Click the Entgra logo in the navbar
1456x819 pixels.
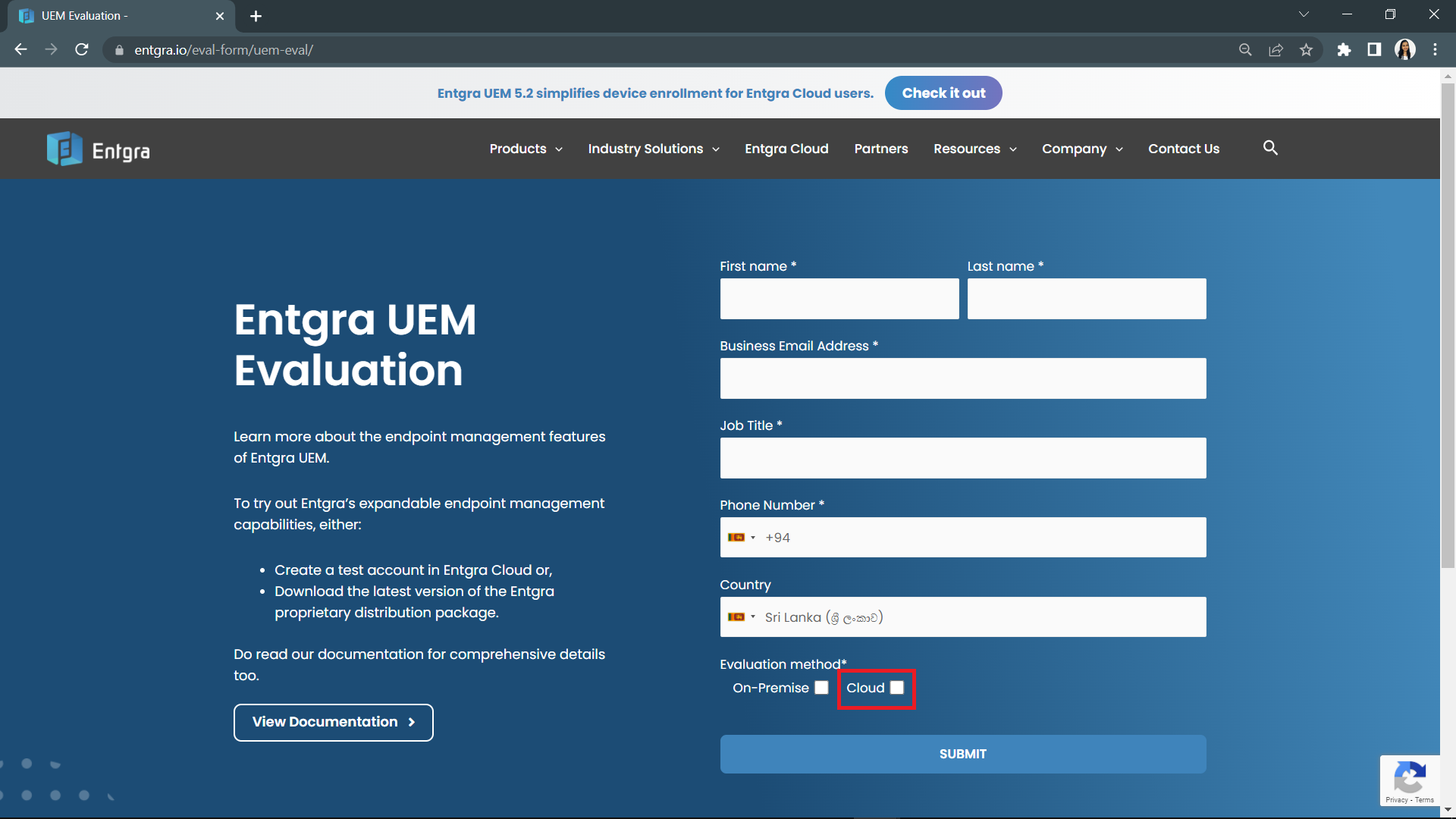click(98, 149)
